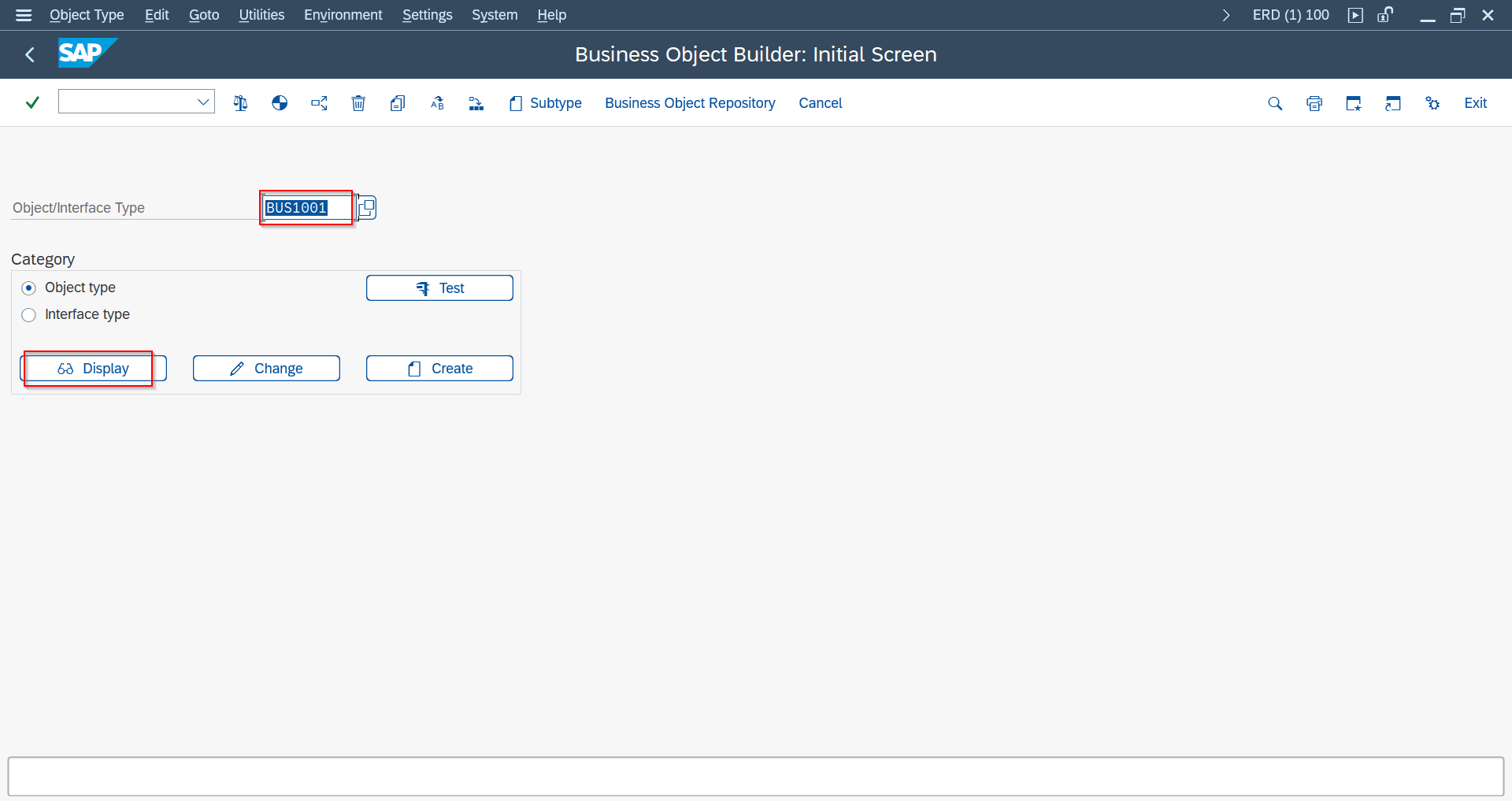Click the Create button
The height and width of the screenshot is (801, 1512).
[x=439, y=369]
